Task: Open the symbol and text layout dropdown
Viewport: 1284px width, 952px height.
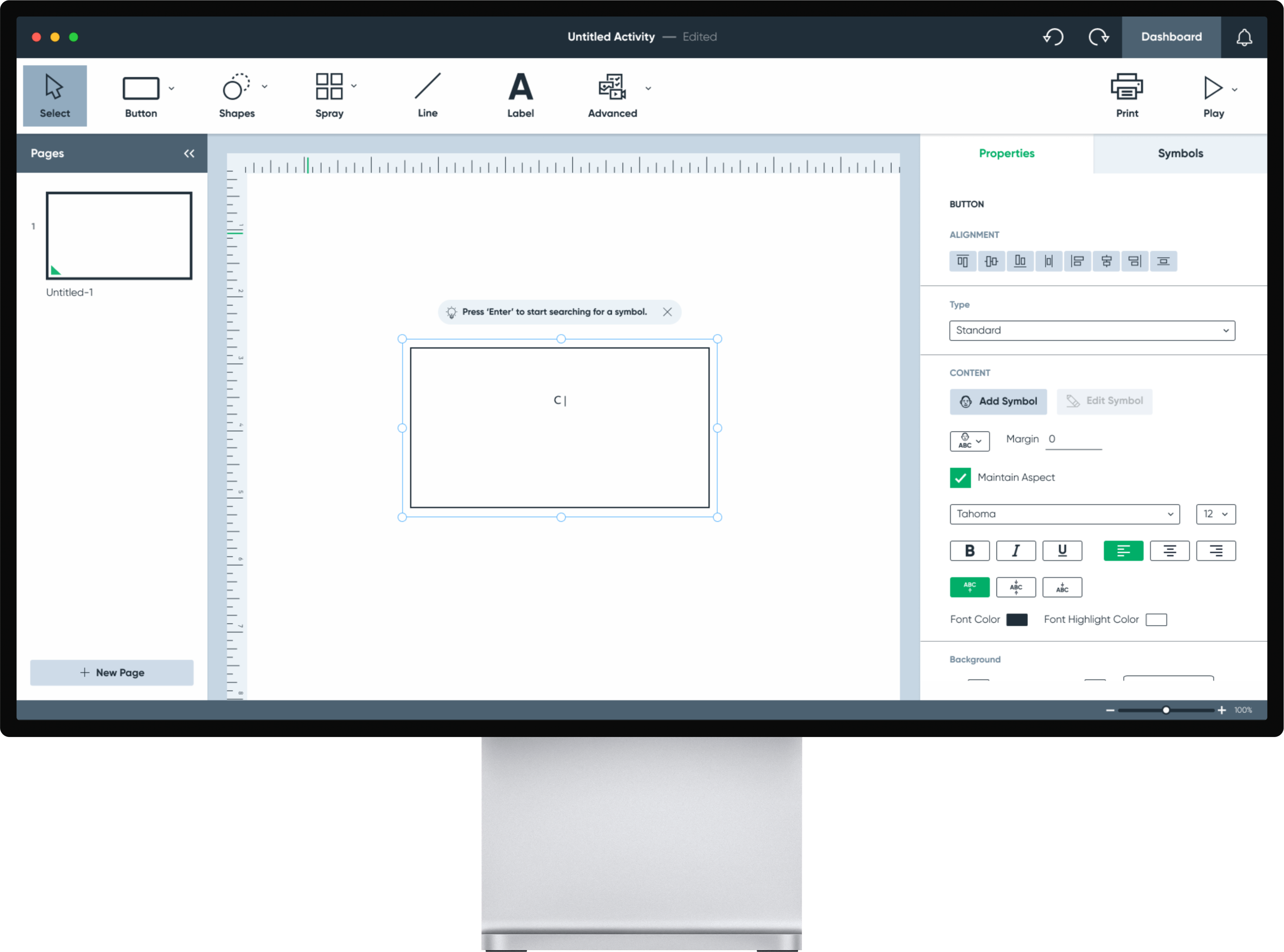Action: click(970, 441)
